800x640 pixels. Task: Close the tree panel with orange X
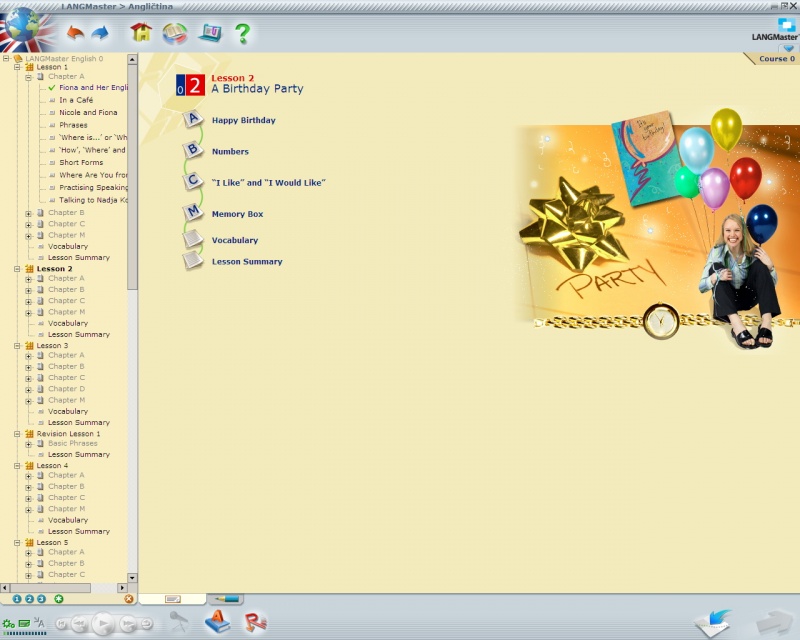pyautogui.click(x=129, y=599)
